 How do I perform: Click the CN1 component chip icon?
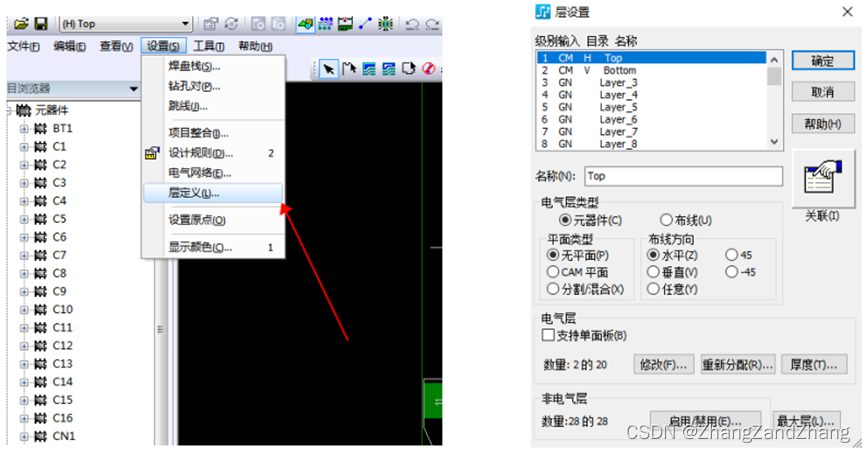pos(40,437)
